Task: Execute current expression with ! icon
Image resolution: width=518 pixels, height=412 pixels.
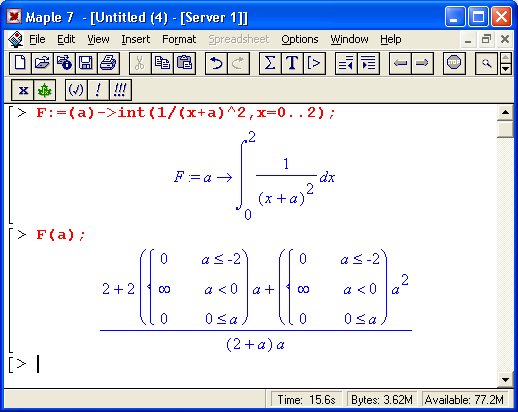Action: 98,90
